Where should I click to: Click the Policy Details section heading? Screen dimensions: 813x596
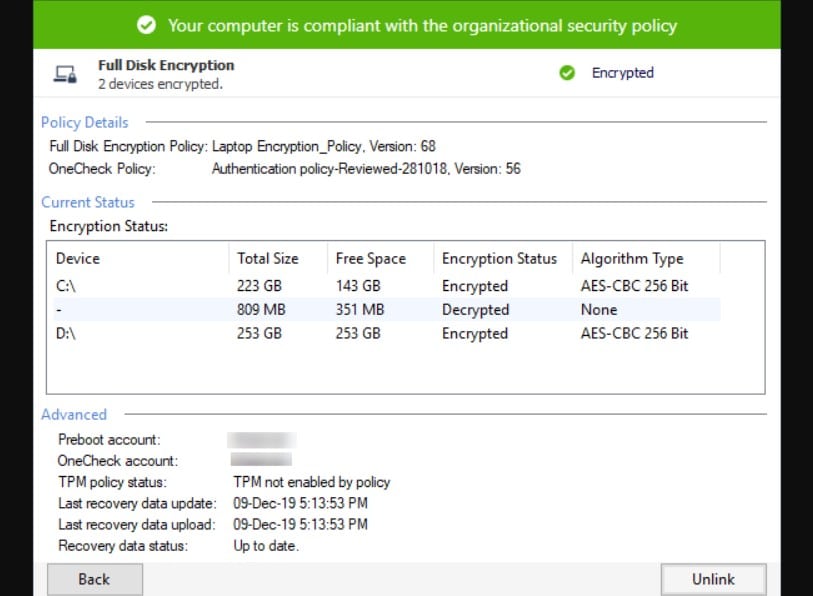tap(85, 122)
